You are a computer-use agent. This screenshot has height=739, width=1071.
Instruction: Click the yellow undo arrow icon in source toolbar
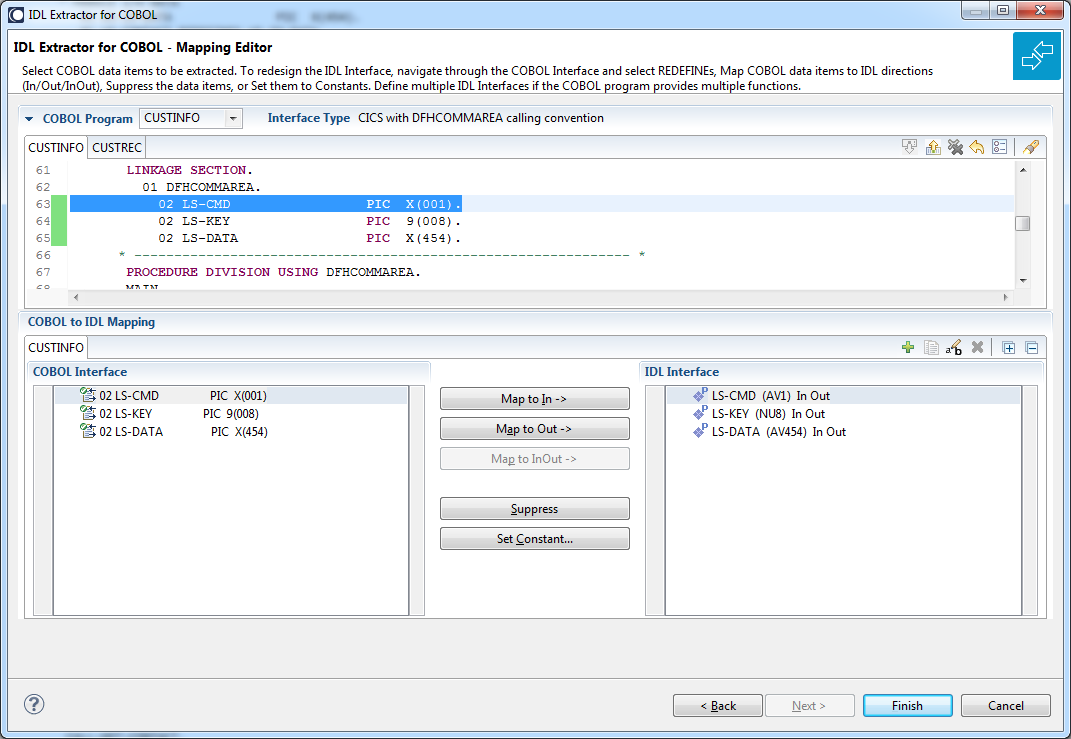[977, 147]
